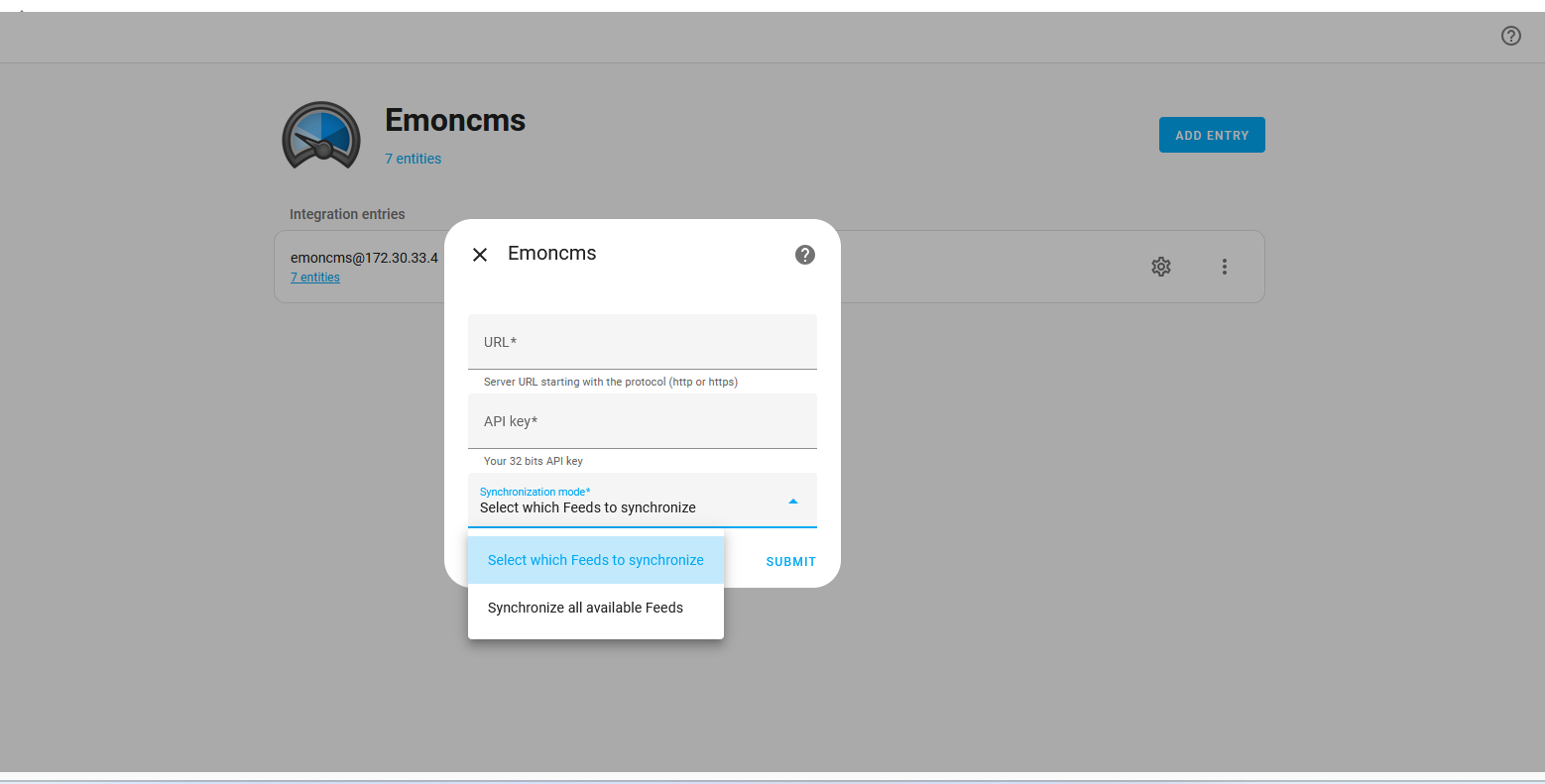Open the "7 entities" link under the Emoncms title
This screenshot has height=784, width=1545.
click(413, 159)
